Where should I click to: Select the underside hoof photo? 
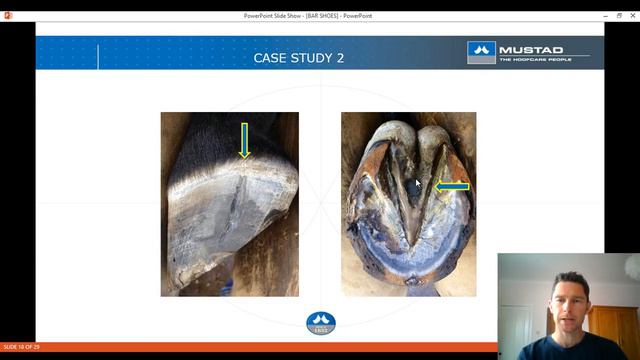coord(409,204)
